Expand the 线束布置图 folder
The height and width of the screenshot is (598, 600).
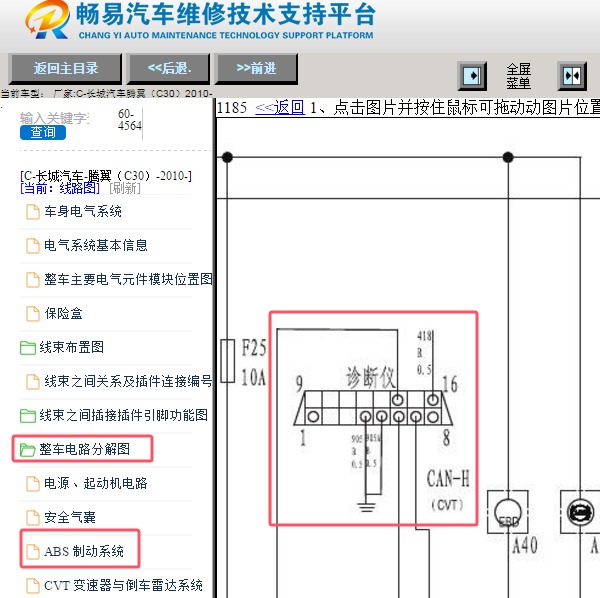(71, 347)
